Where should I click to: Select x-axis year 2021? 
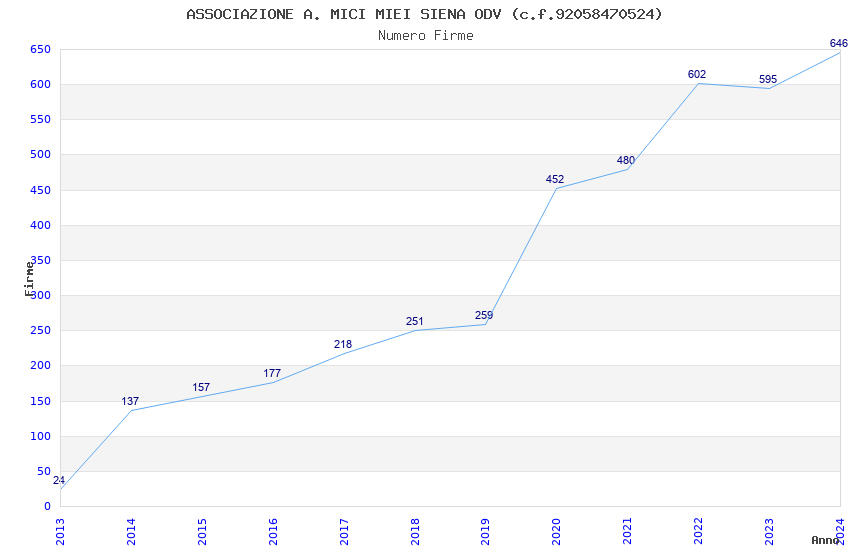[628, 532]
